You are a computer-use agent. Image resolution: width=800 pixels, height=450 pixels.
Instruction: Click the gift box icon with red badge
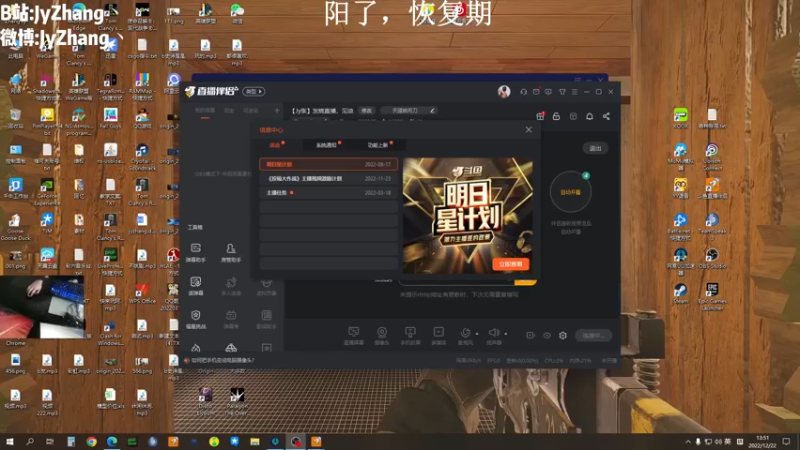[x=540, y=116]
